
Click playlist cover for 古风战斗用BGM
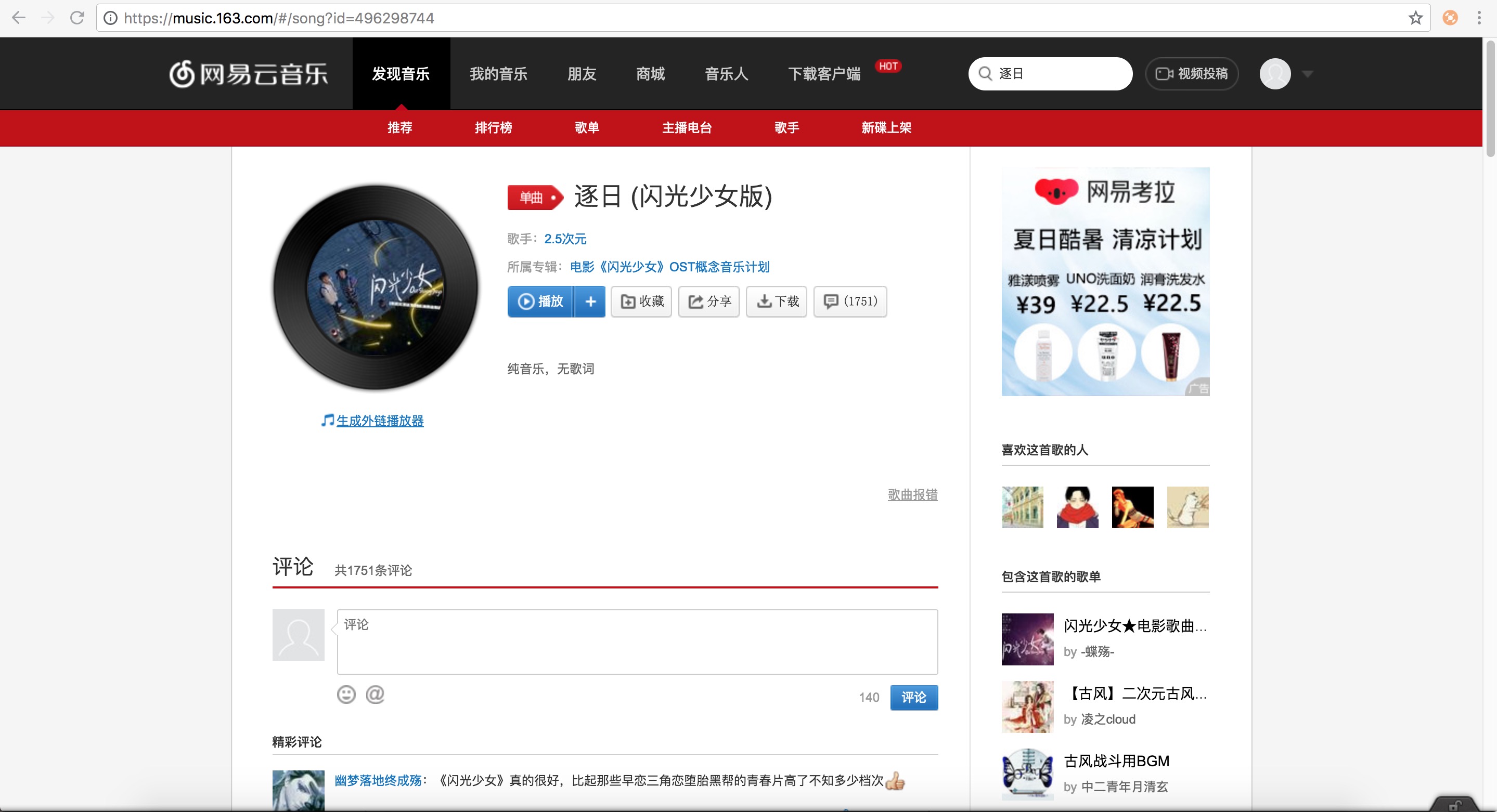tap(1027, 774)
